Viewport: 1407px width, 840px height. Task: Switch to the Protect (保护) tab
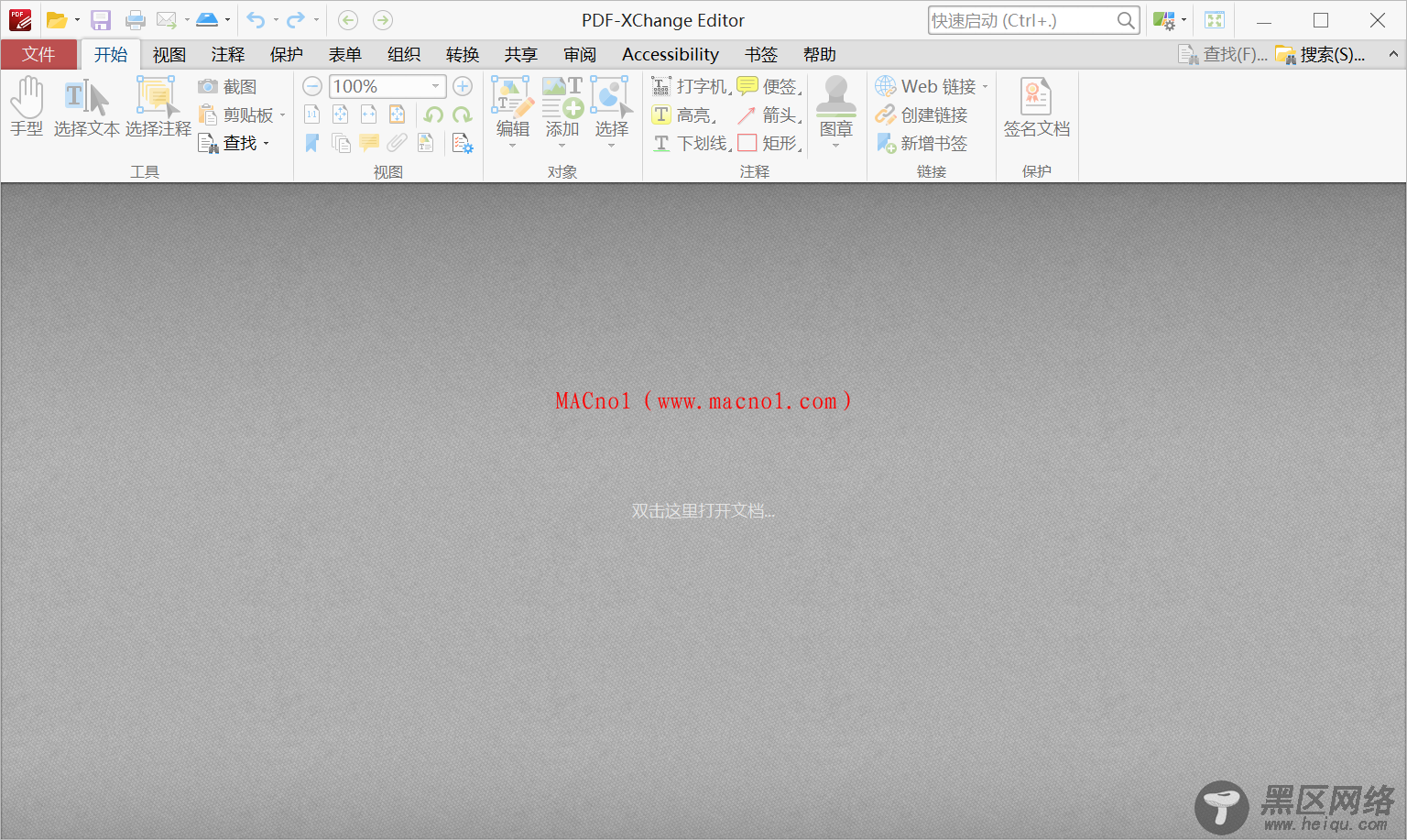pos(287,55)
